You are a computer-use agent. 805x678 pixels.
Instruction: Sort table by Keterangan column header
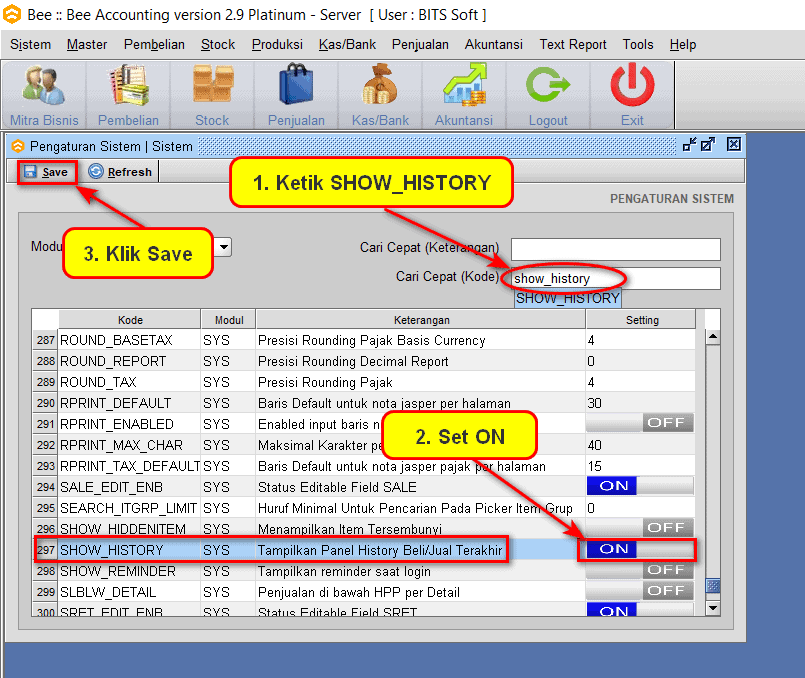coord(421,320)
